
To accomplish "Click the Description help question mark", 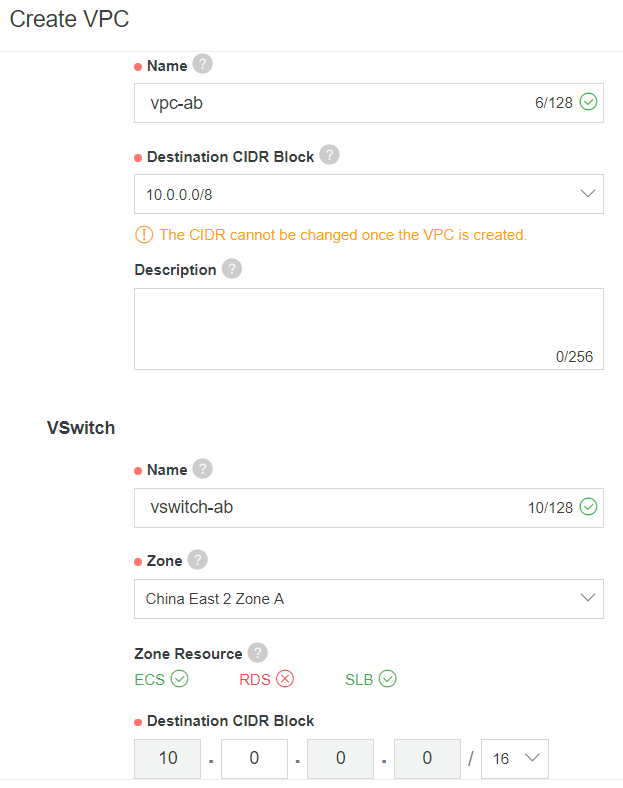I will (232, 268).
